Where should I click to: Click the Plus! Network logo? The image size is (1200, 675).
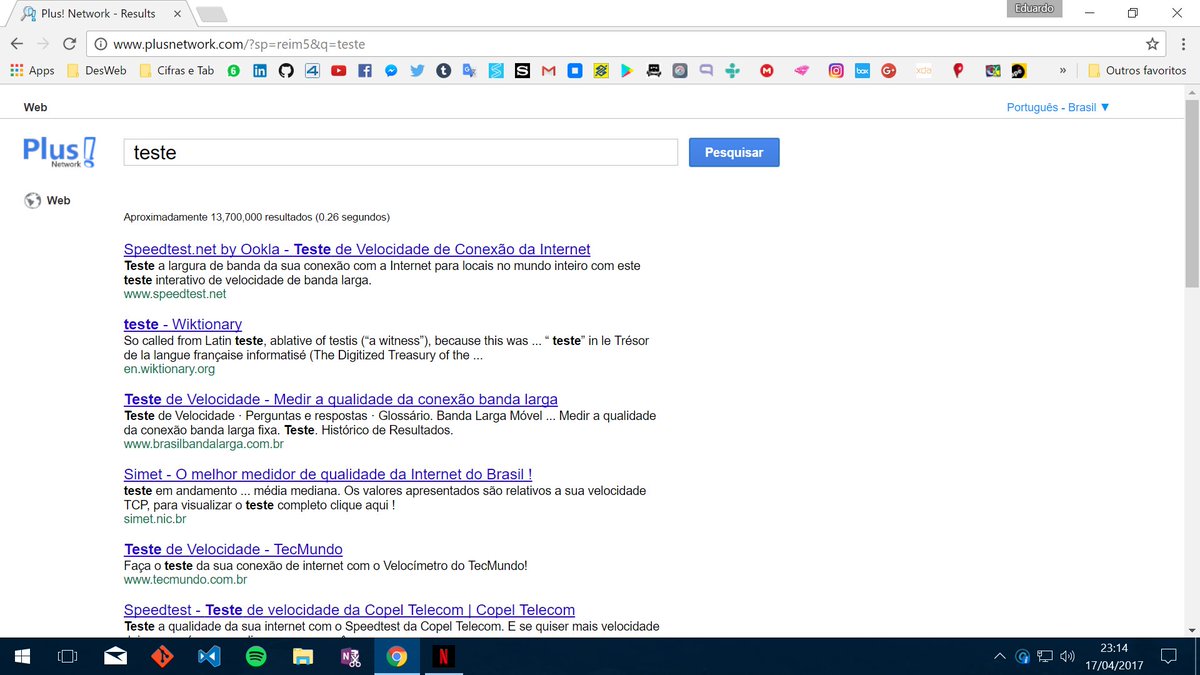tap(60, 151)
